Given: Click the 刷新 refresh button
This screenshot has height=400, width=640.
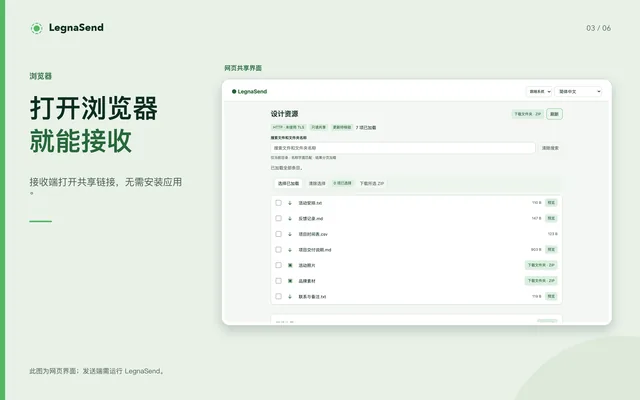Looking at the screenshot, I should point(554,114).
